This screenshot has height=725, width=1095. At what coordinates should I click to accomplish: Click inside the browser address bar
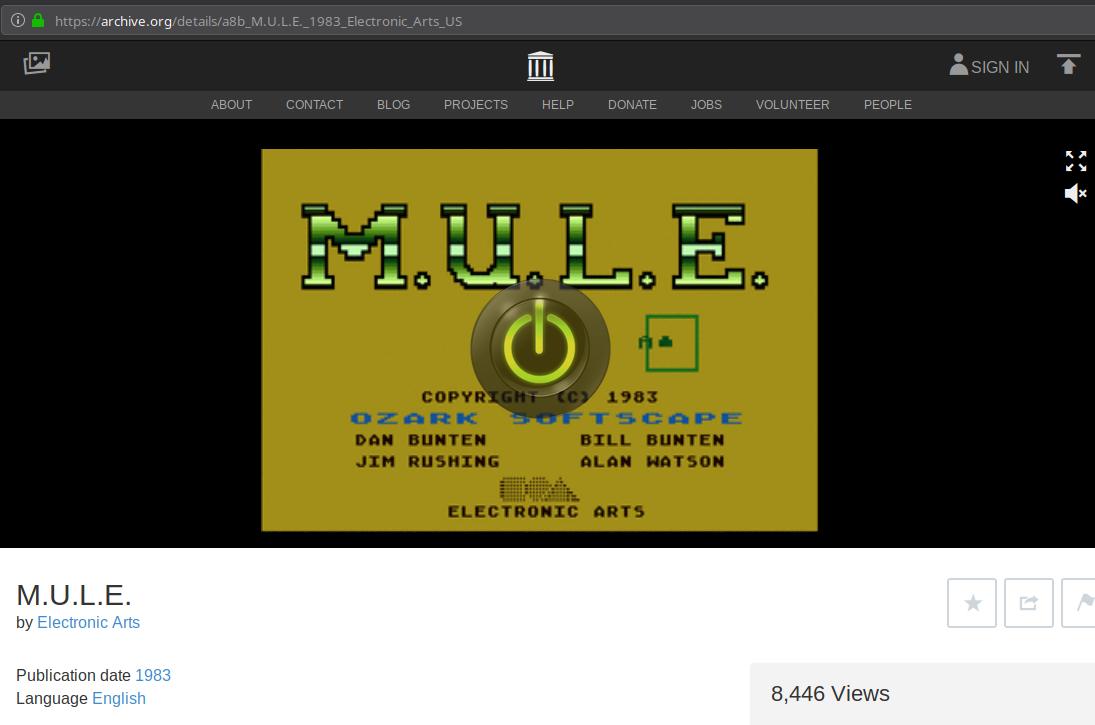[300, 20]
